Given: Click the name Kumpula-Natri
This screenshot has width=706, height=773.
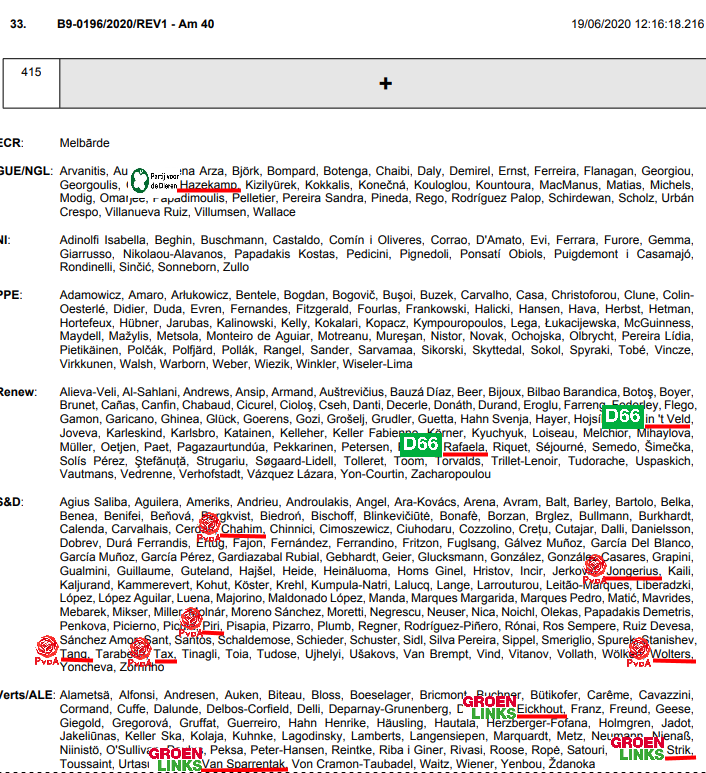Looking at the screenshot, I should pos(353,585).
